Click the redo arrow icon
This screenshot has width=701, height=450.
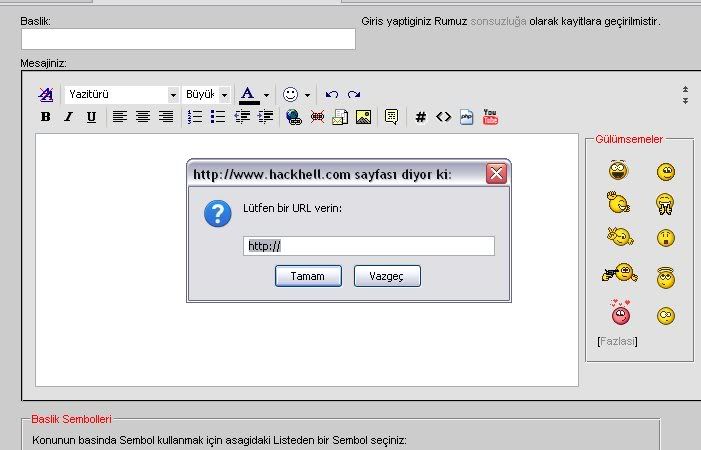tap(354, 94)
